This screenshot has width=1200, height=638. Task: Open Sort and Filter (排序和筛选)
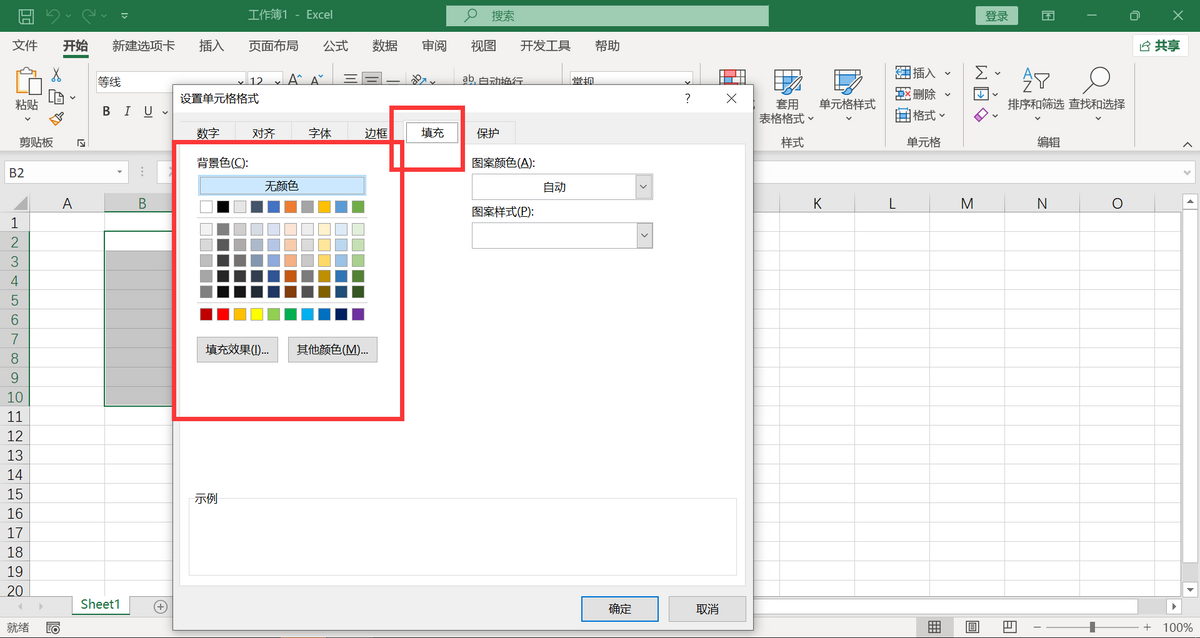1036,94
